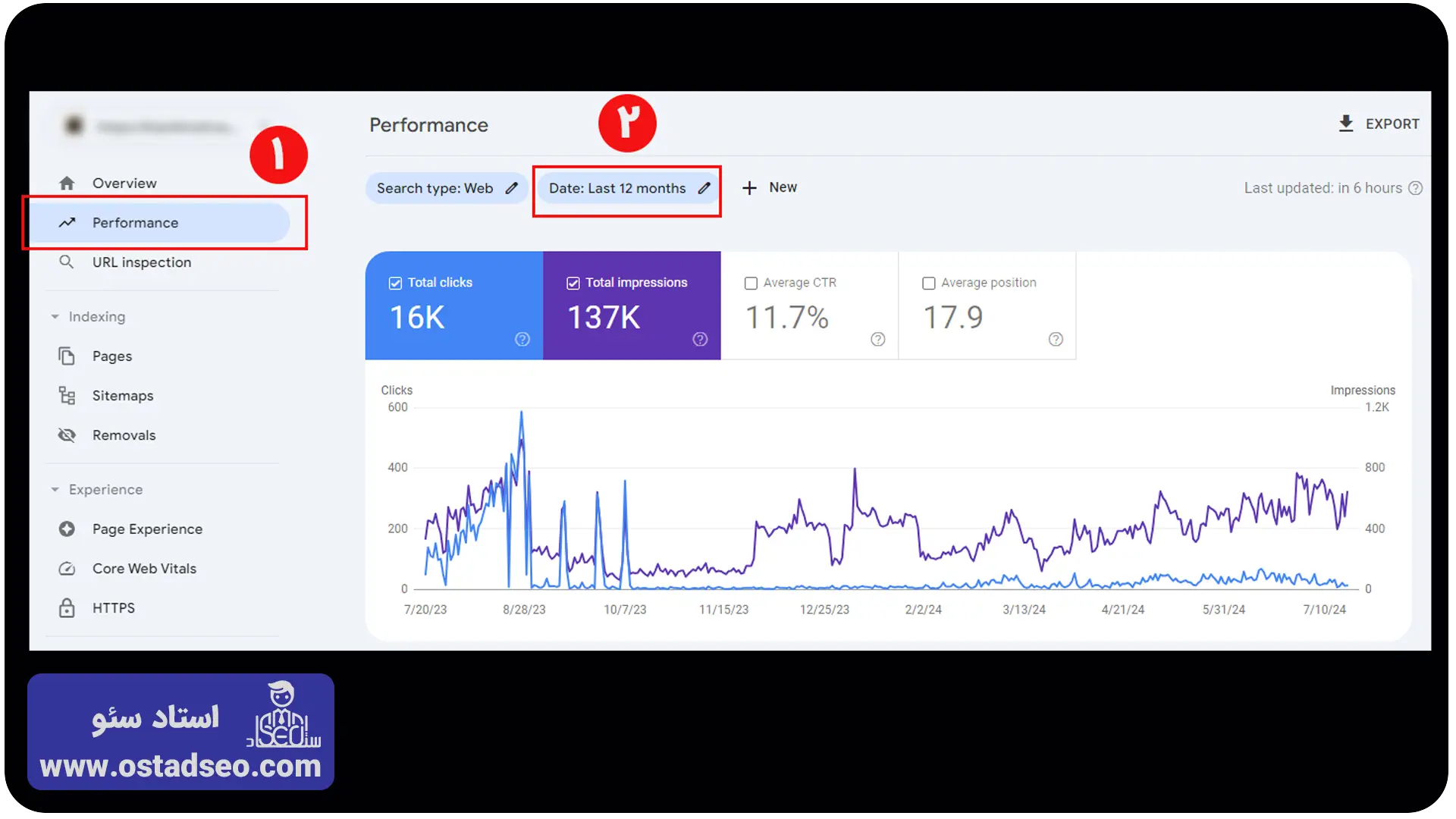Edit the Search type: Web filter
Screen dimensions: 1456x819
[x=447, y=188]
